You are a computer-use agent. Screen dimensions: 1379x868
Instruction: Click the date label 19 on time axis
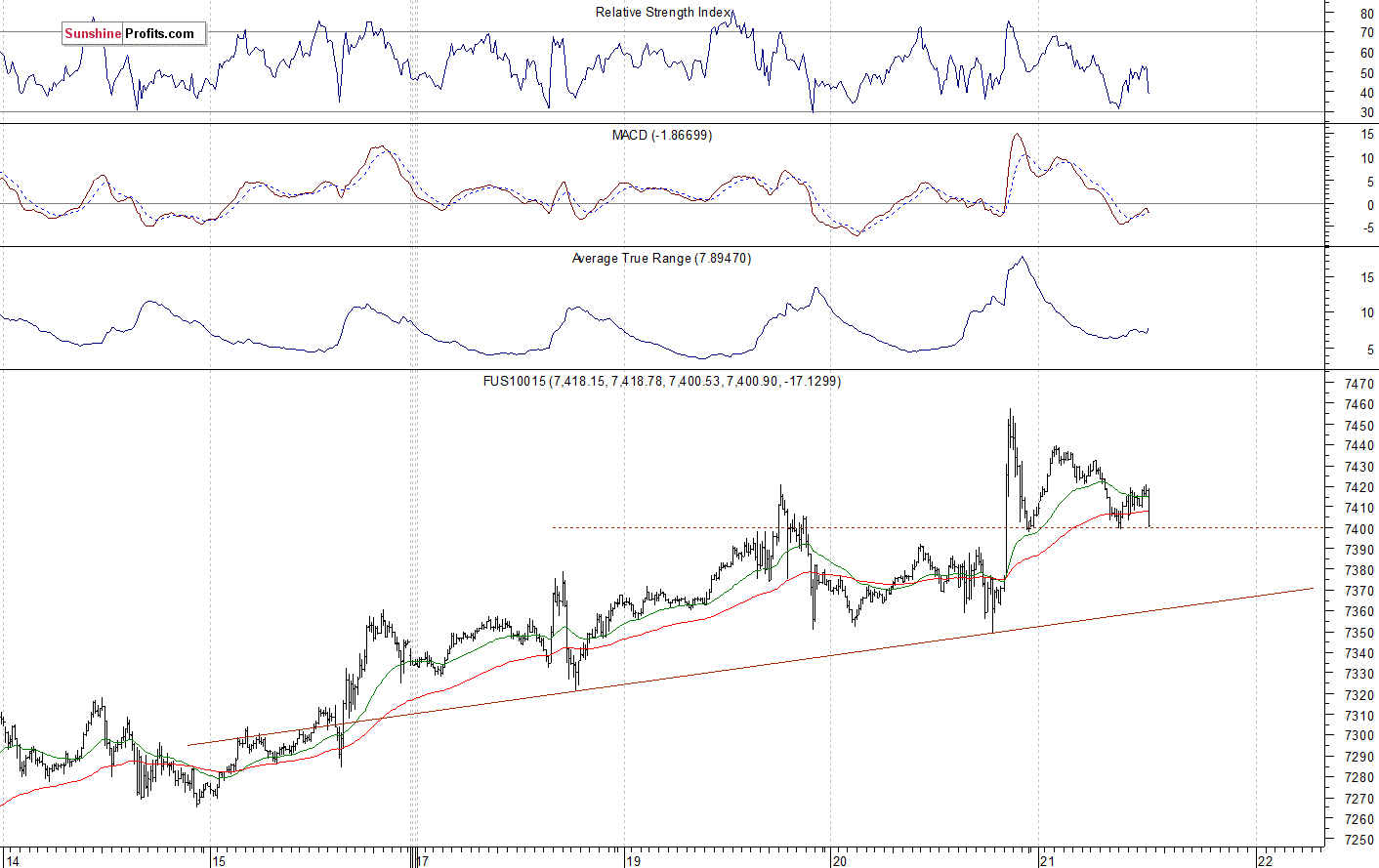pyautogui.click(x=633, y=861)
